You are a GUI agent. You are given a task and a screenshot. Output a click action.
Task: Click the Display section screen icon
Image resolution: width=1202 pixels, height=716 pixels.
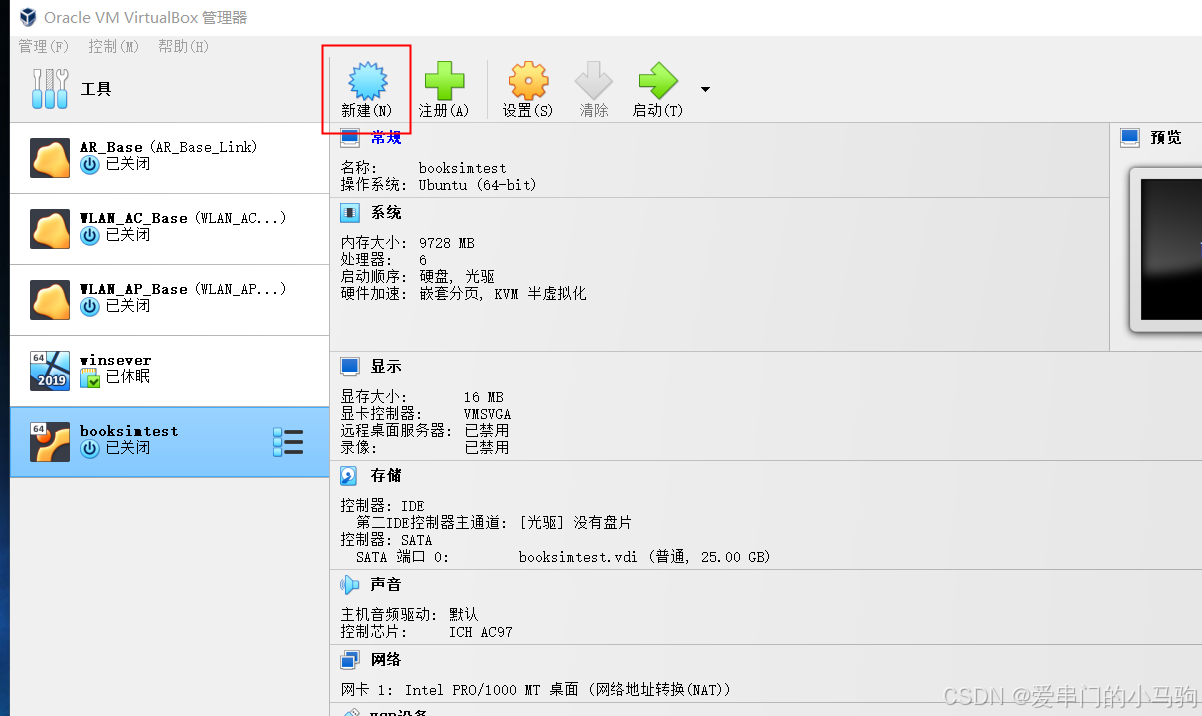coord(350,367)
